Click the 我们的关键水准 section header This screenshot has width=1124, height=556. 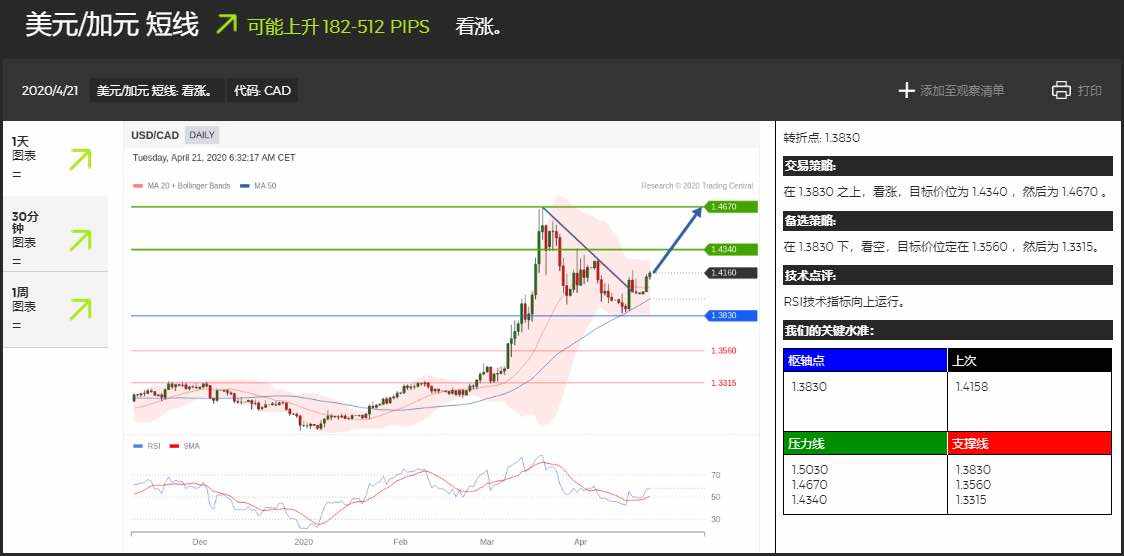click(x=948, y=330)
